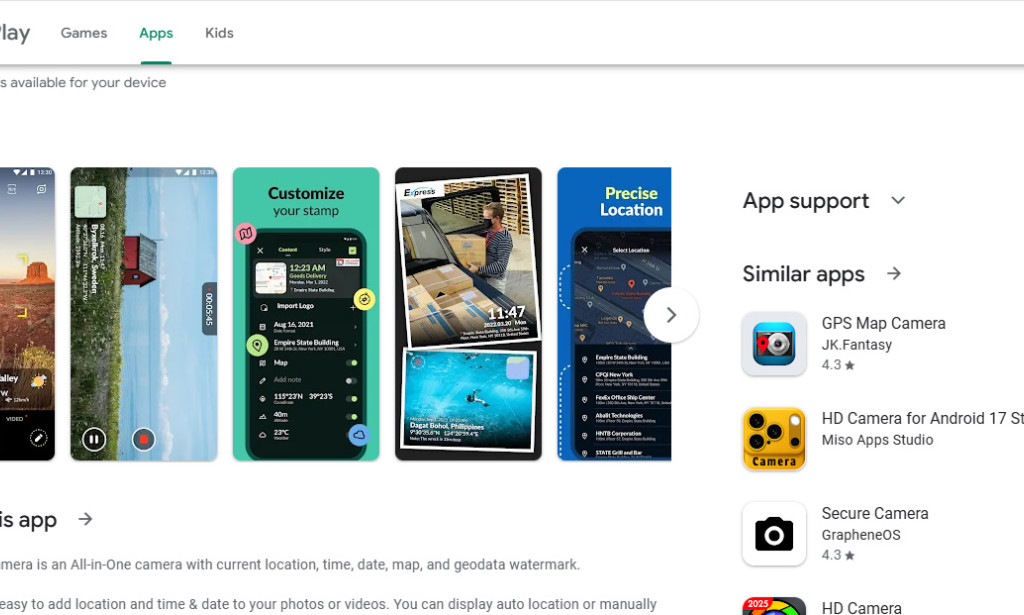Screen dimensions: 1024x615
Task: Open the Similar apps heading link
Action: pyautogui.click(x=803, y=274)
